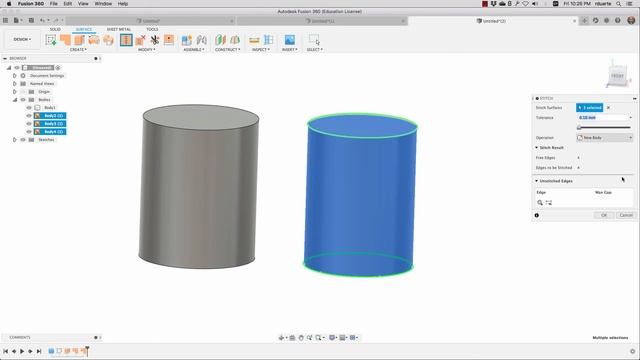
Task: Collapse the Stitch Result section
Action: click(536, 147)
